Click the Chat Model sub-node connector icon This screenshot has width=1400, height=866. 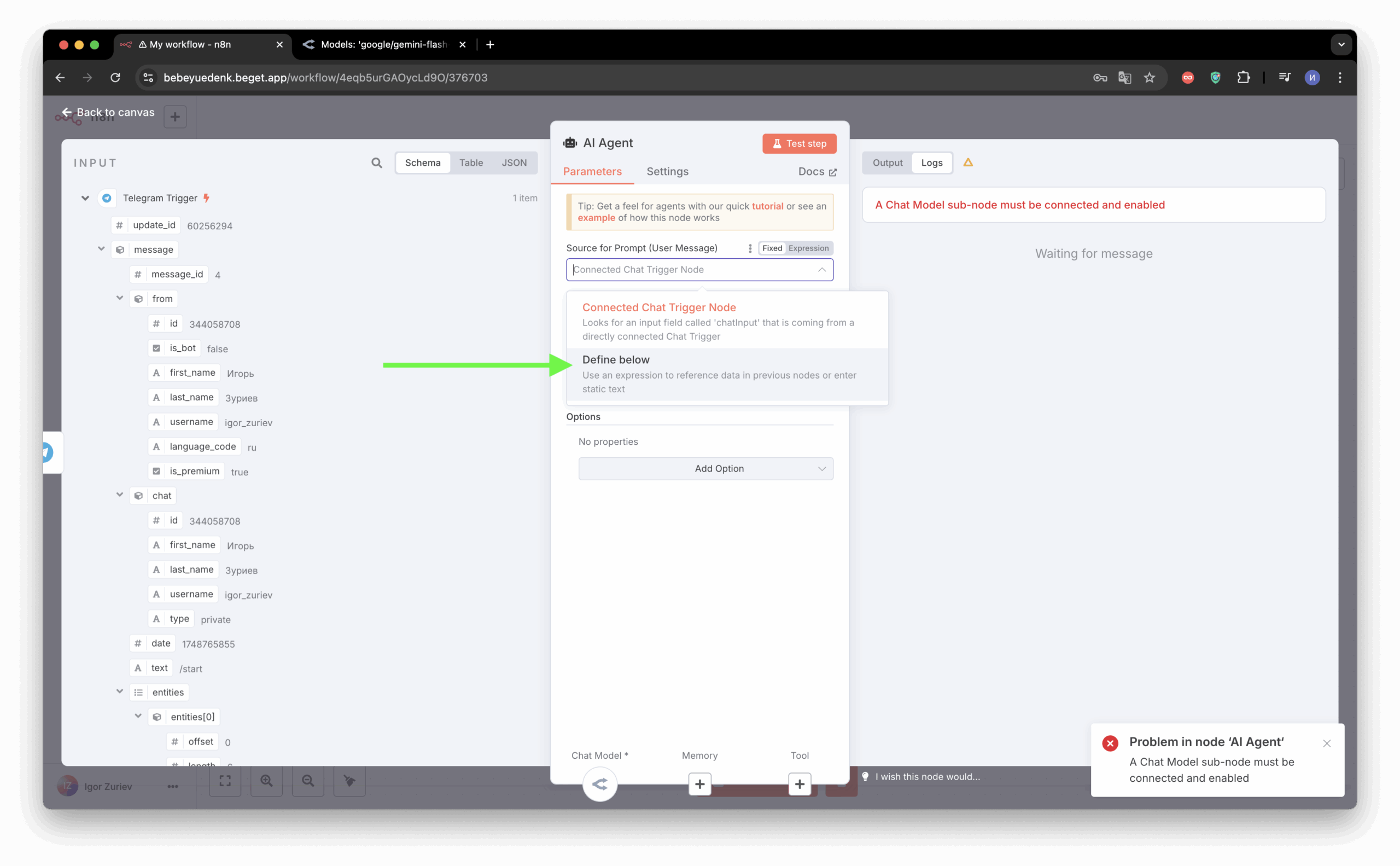point(599,783)
